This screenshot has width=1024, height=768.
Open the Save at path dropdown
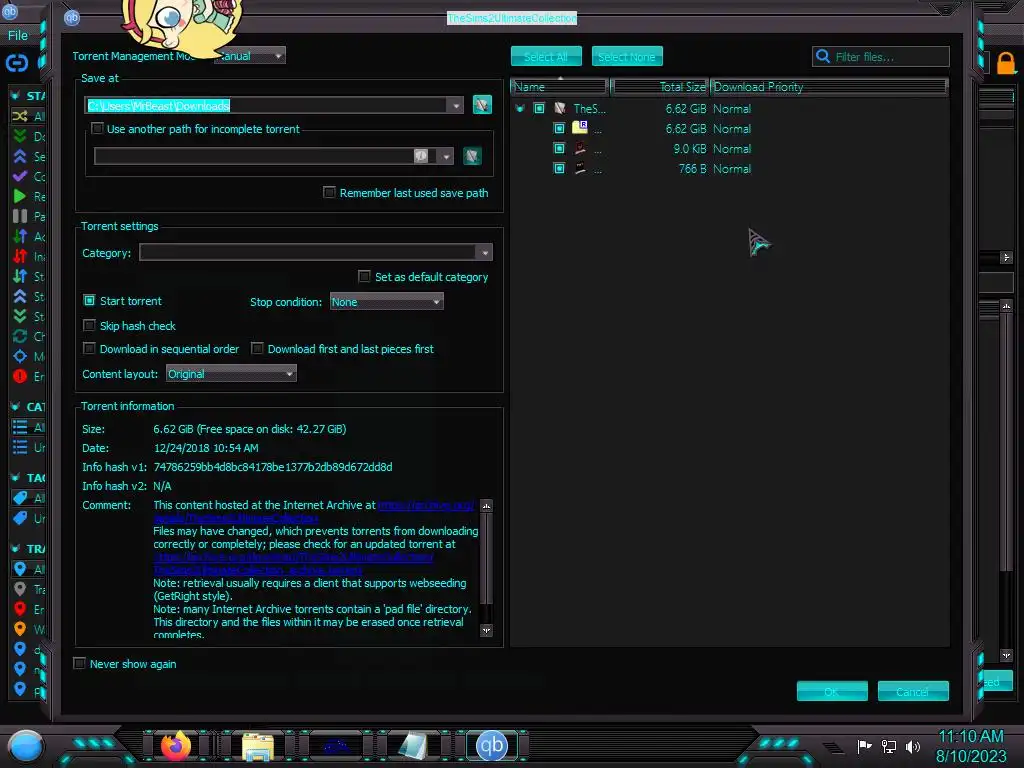pyautogui.click(x=455, y=106)
